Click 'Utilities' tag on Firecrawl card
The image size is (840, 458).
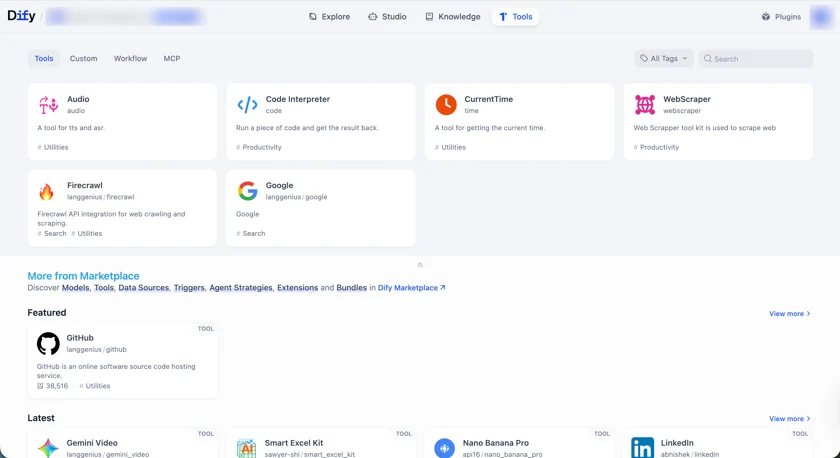[x=86, y=233]
